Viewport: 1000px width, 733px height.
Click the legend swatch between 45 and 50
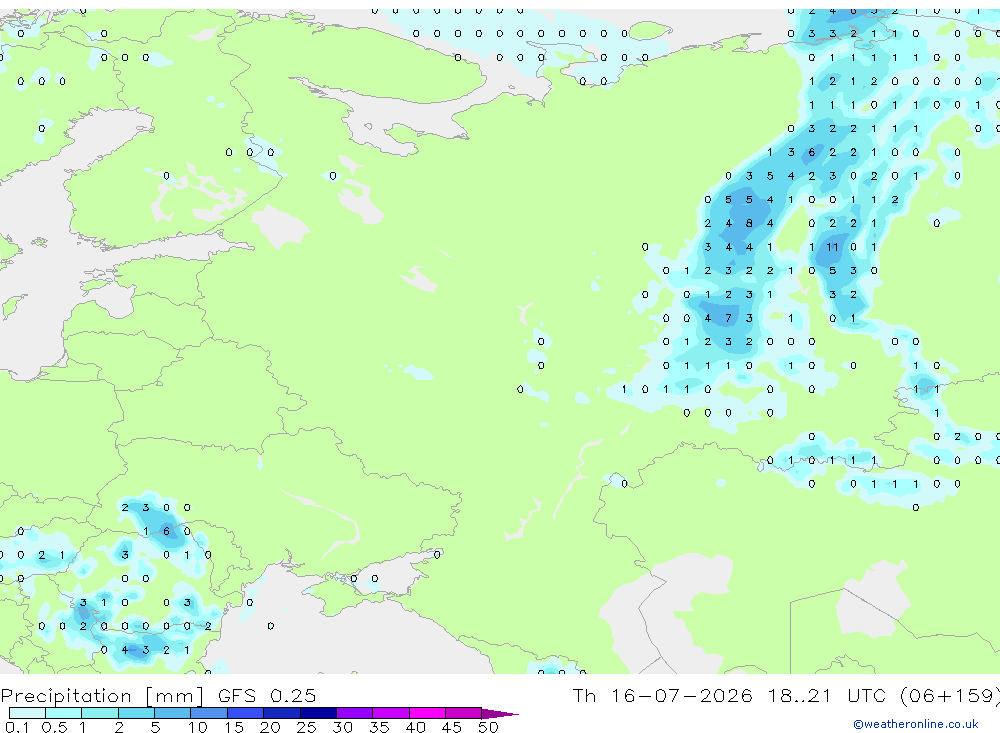tap(464, 713)
